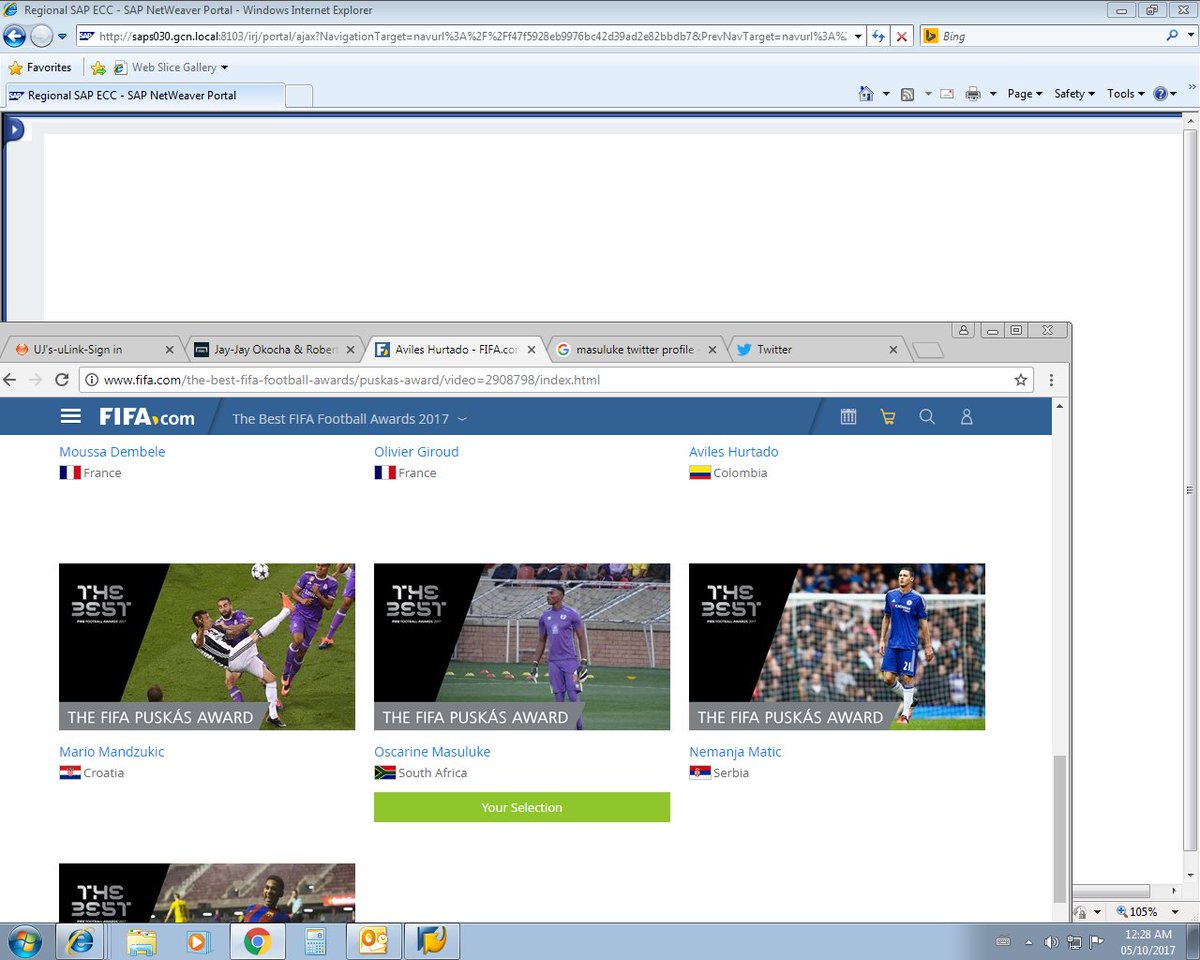Open IE address bar history dropdown
Screen dimensions: 1200x960
[x=858, y=36]
